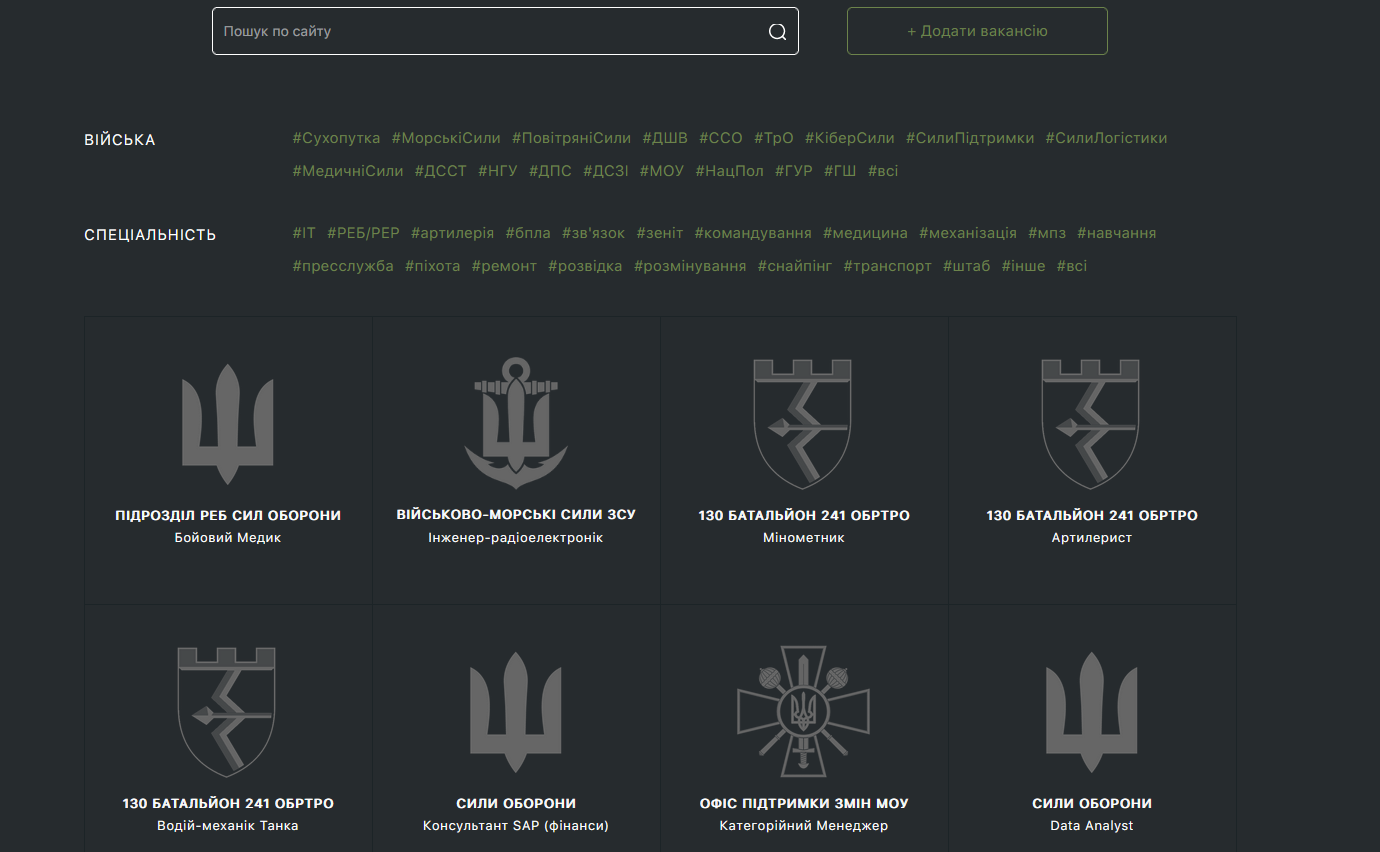Screen dimensions: 1380x852
Task: Select the shield emblem above Водій-механік Танка
Action: pyautogui.click(x=227, y=711)
